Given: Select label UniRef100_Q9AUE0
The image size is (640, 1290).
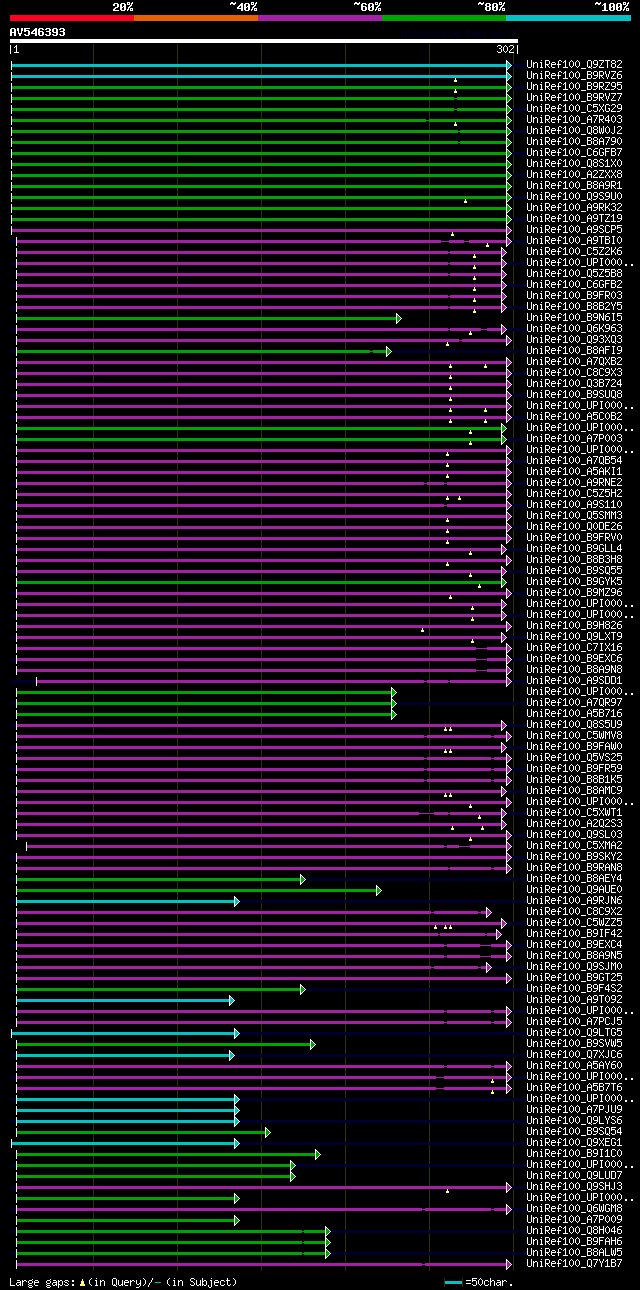Looking at the screenshot, I should (574, 889).
